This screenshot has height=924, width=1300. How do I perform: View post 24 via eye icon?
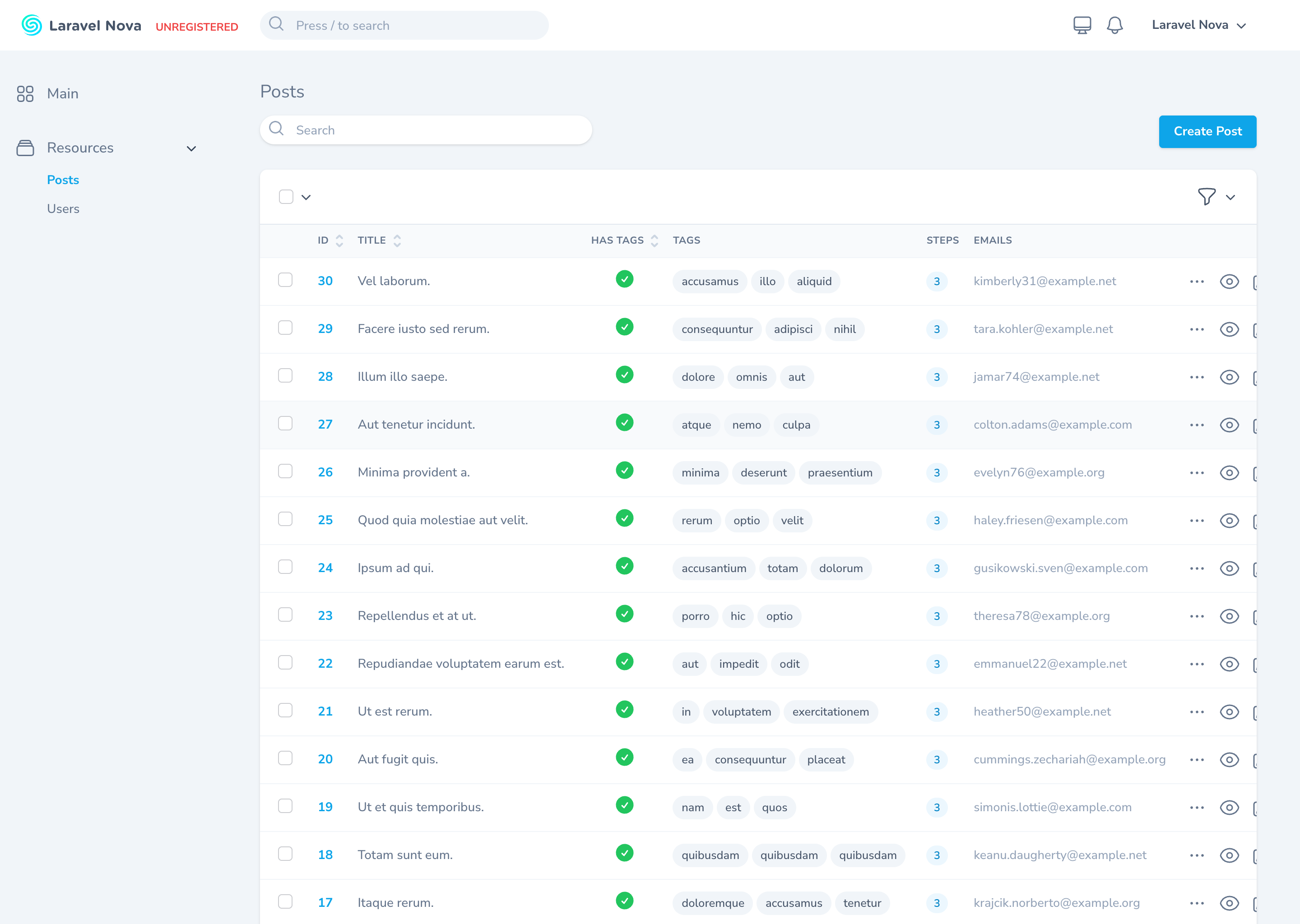(x=1229, y=568)
